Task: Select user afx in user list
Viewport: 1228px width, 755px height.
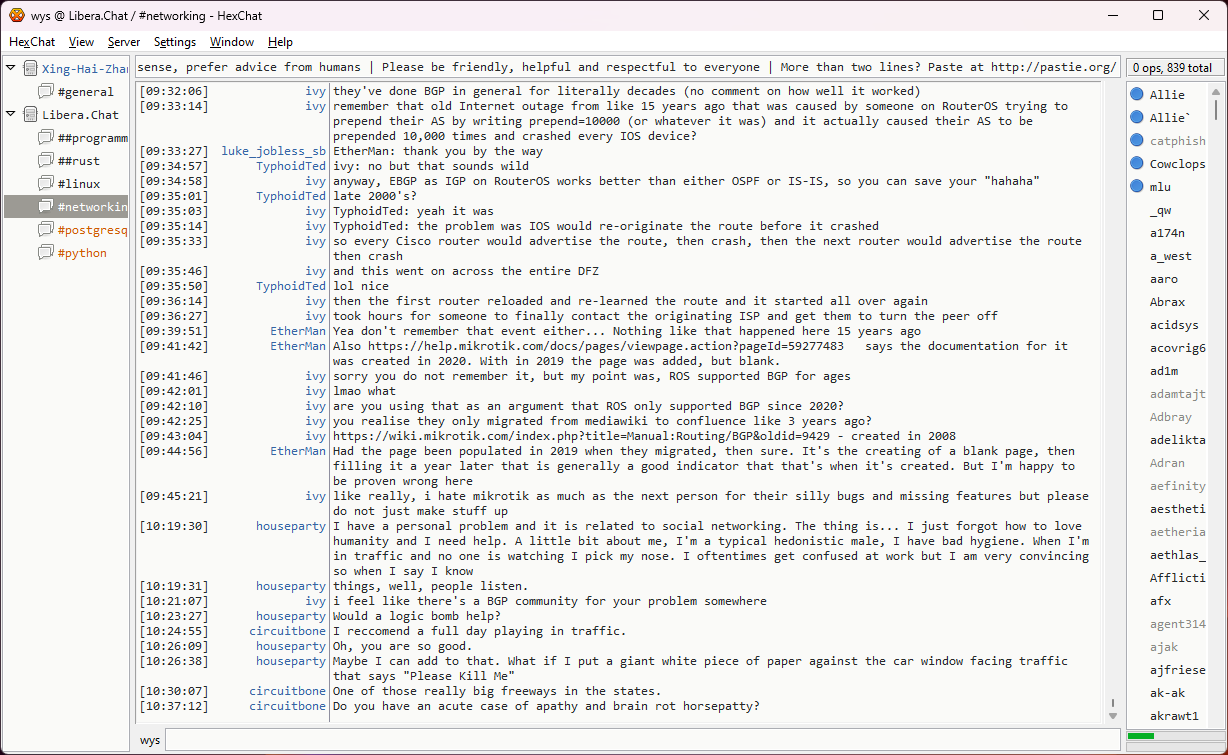Action: pos(1160,601)
